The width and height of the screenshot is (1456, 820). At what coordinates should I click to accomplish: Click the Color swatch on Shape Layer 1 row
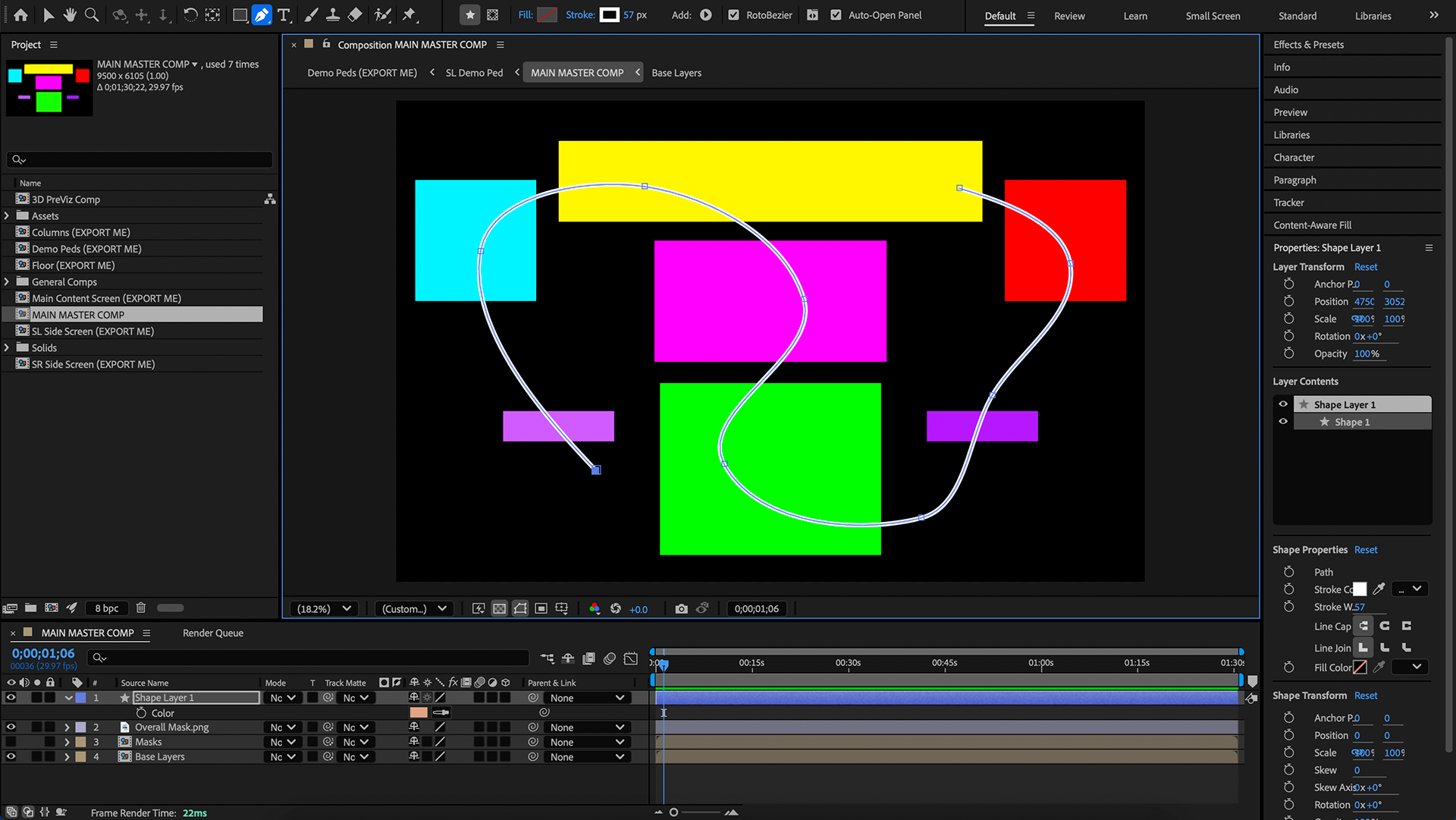(x=419, y=712)
